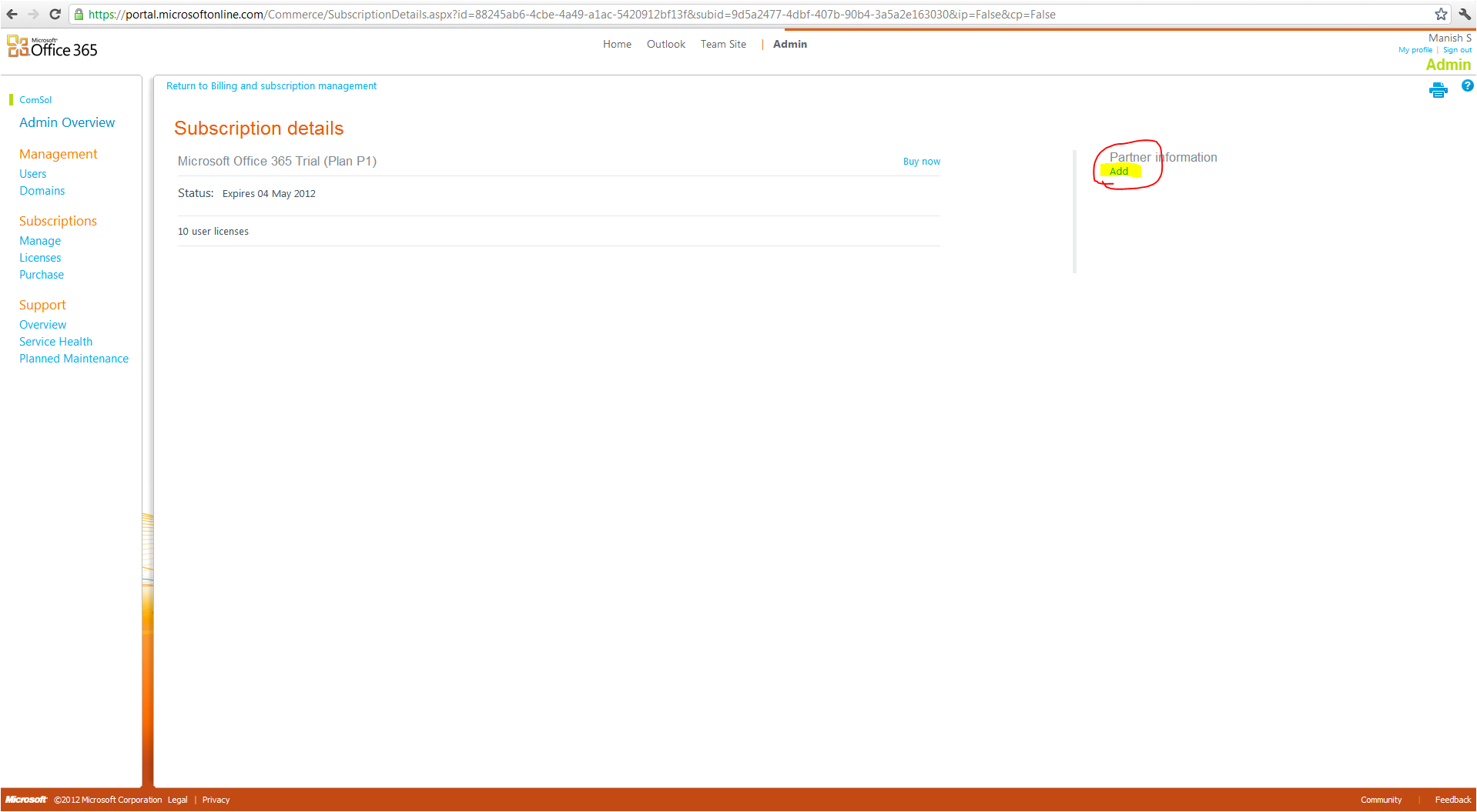Click the Buy now link
Image resolution: width=1477 pixels, height=812 pixels.
point(921,162)
